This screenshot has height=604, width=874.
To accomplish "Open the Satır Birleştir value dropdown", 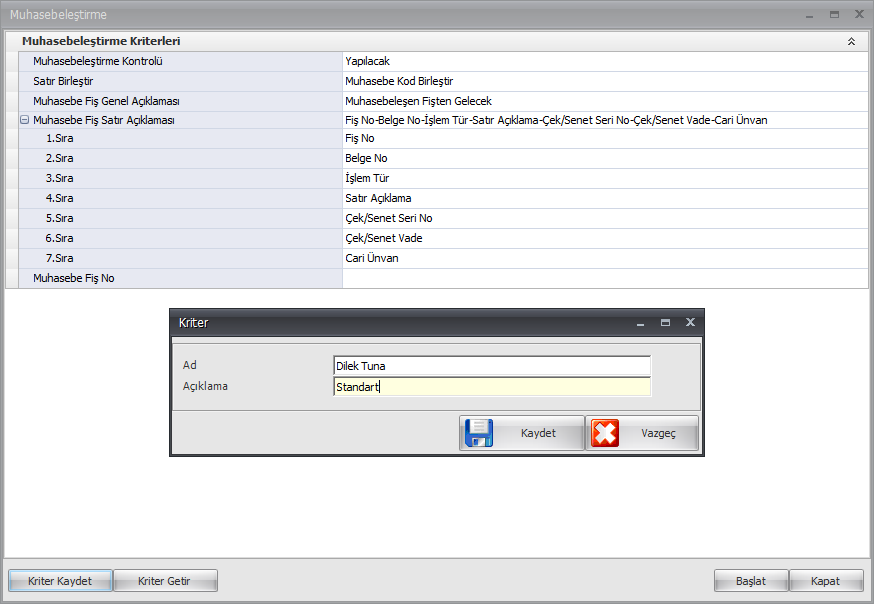I will 604,81.
